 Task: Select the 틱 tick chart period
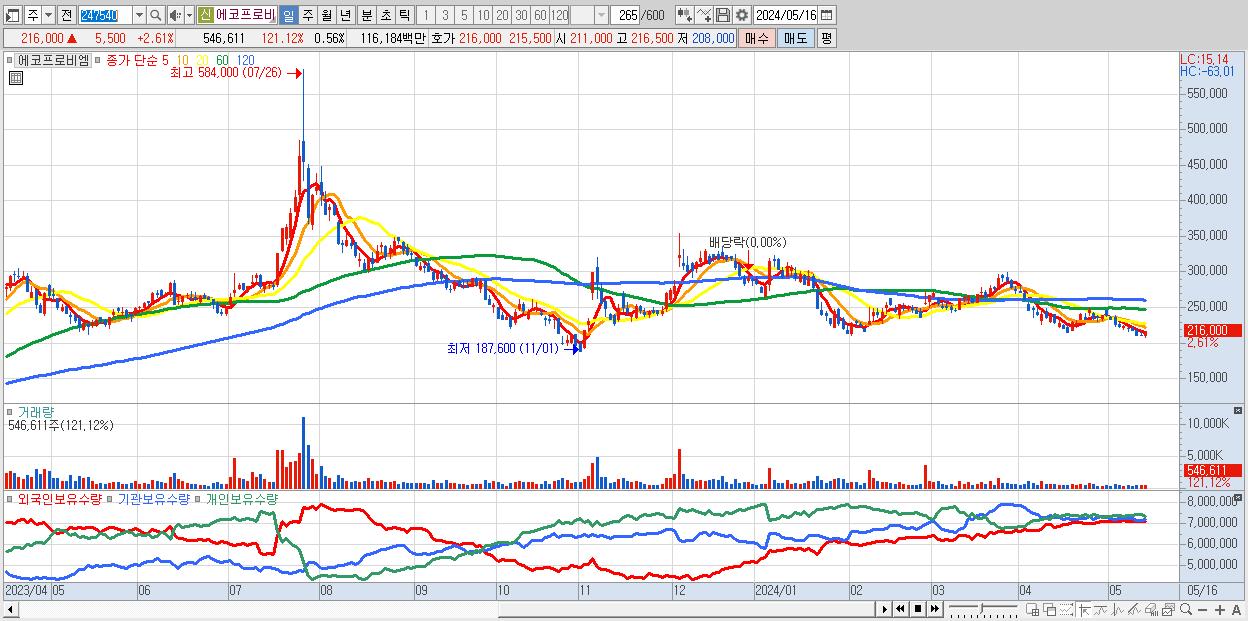403,15
